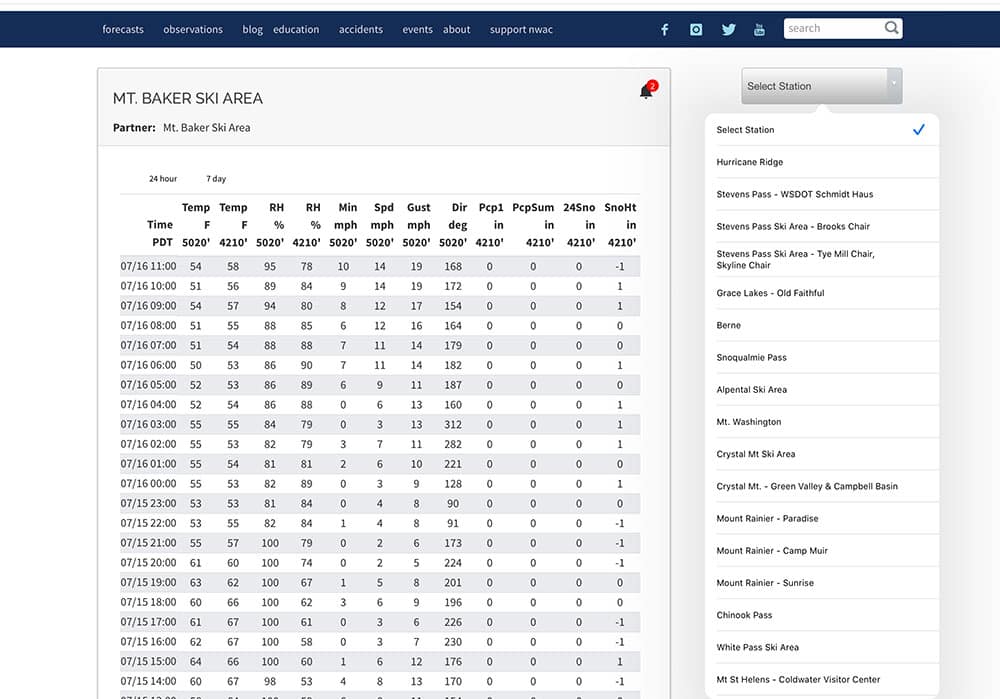The height and width of the screenshot is (699, 1000).
Task: Go to the accidents menu item
Action: click(361, 30)
